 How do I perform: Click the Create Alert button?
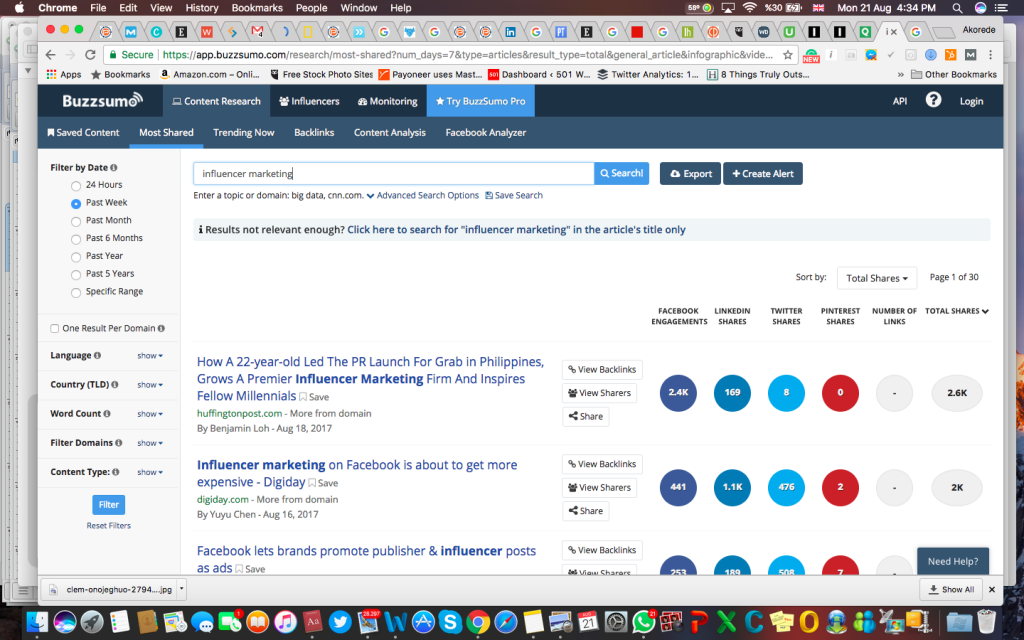763,174
